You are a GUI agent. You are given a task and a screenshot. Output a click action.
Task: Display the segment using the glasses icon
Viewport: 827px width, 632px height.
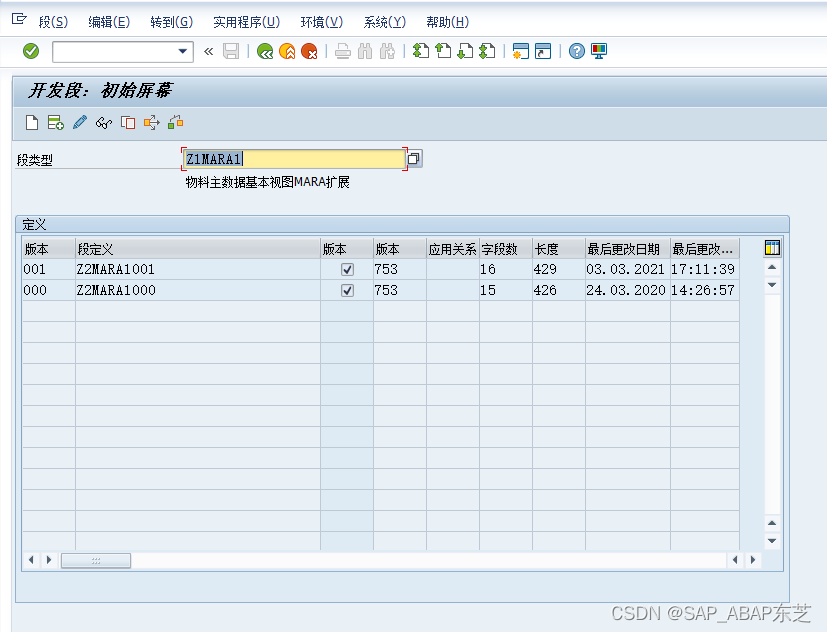[103, 122]
